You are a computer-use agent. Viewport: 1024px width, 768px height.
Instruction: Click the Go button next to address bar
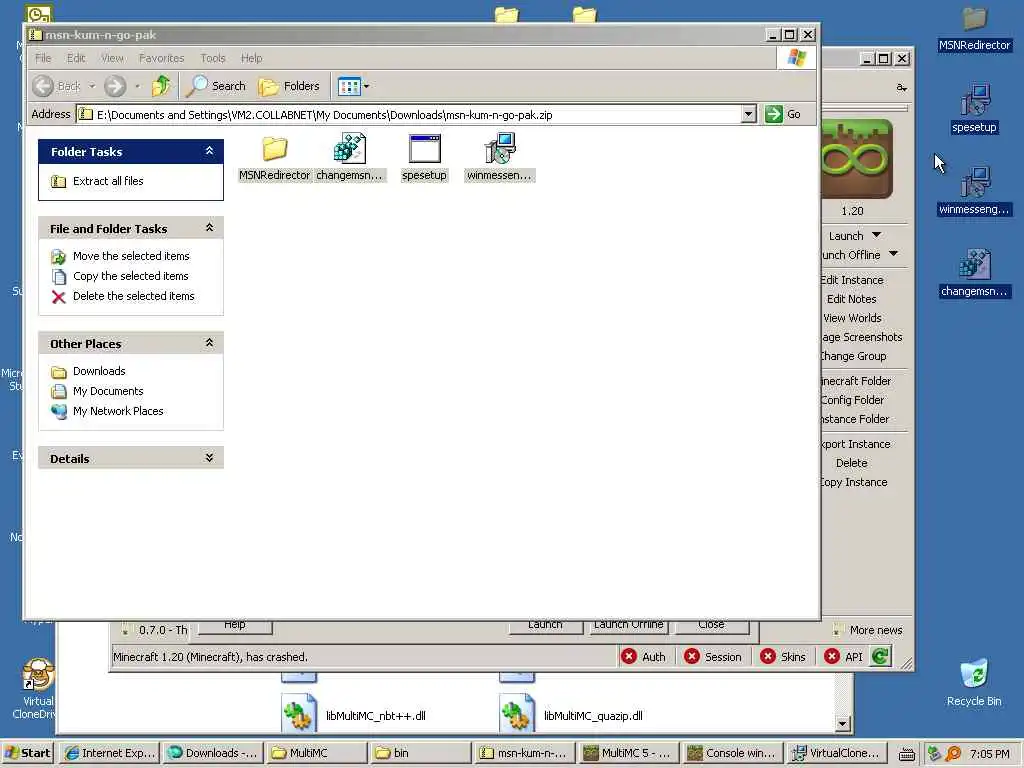tap(784, 114)
